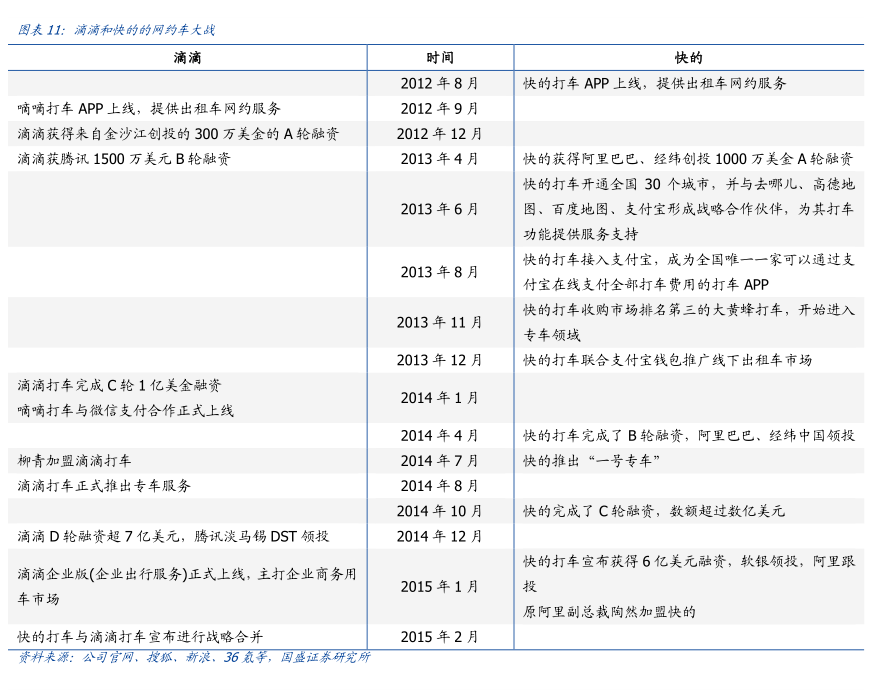Click the 快的打车联合支付宝钱包推广线下出租车市场 cell
876x693 pixels.
click(x=667, y=360)
